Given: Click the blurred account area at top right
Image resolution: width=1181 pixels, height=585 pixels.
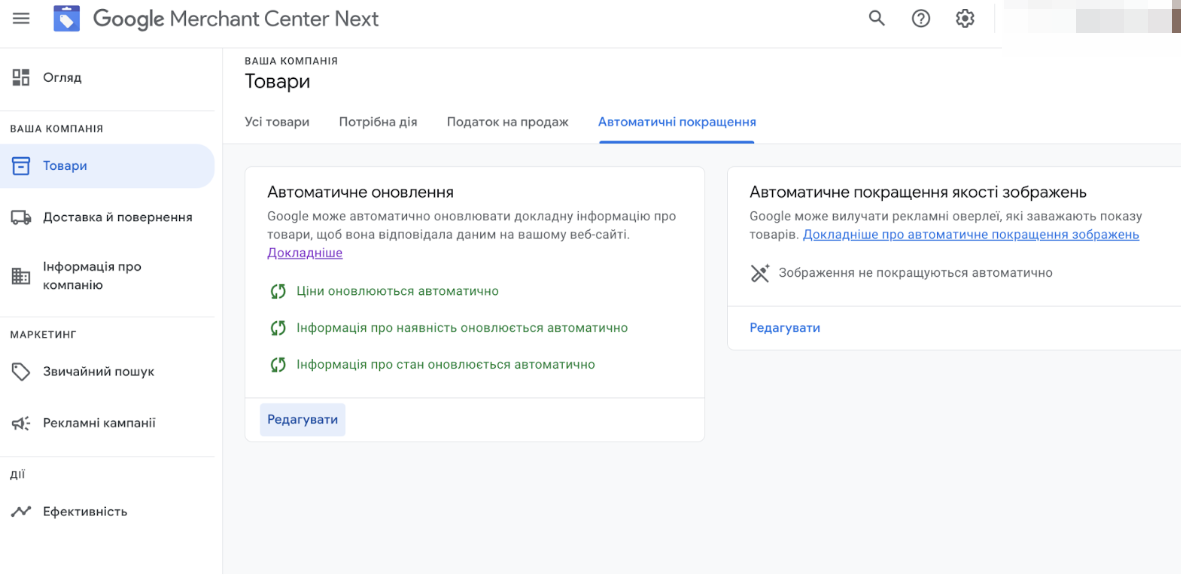Looking at the screenshot, I should (1091, 18).
